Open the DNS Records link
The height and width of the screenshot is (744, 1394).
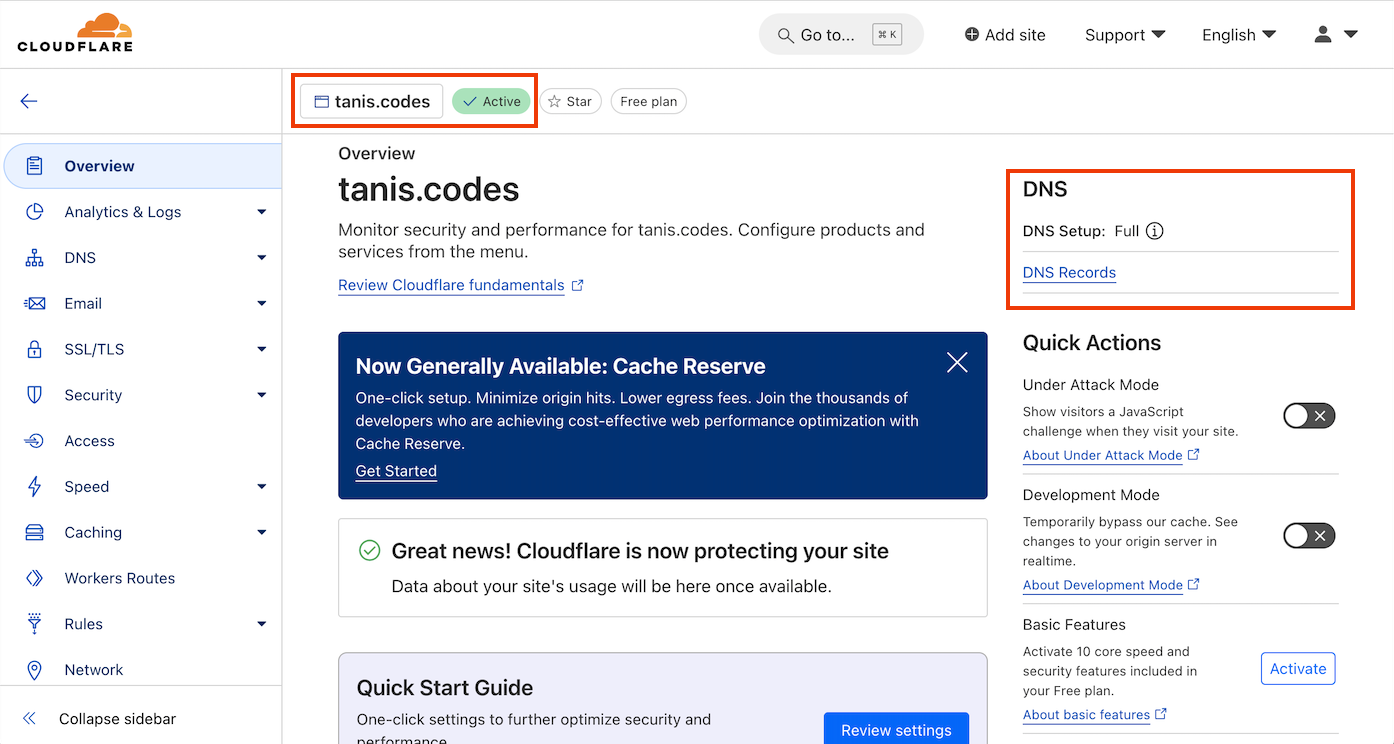coord(1069,272)
